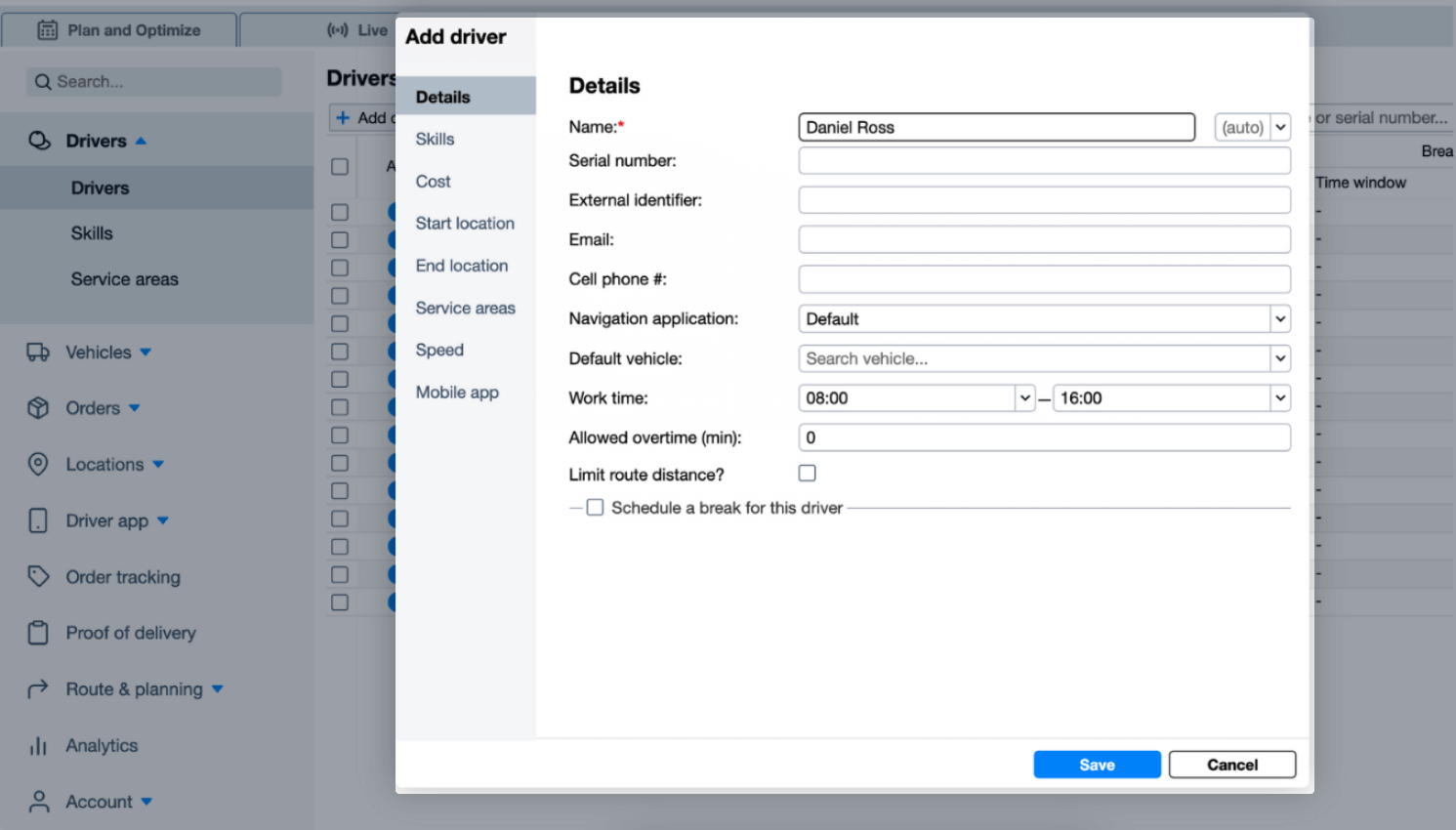Open Locations using the map pin icon

pos(37,465)
